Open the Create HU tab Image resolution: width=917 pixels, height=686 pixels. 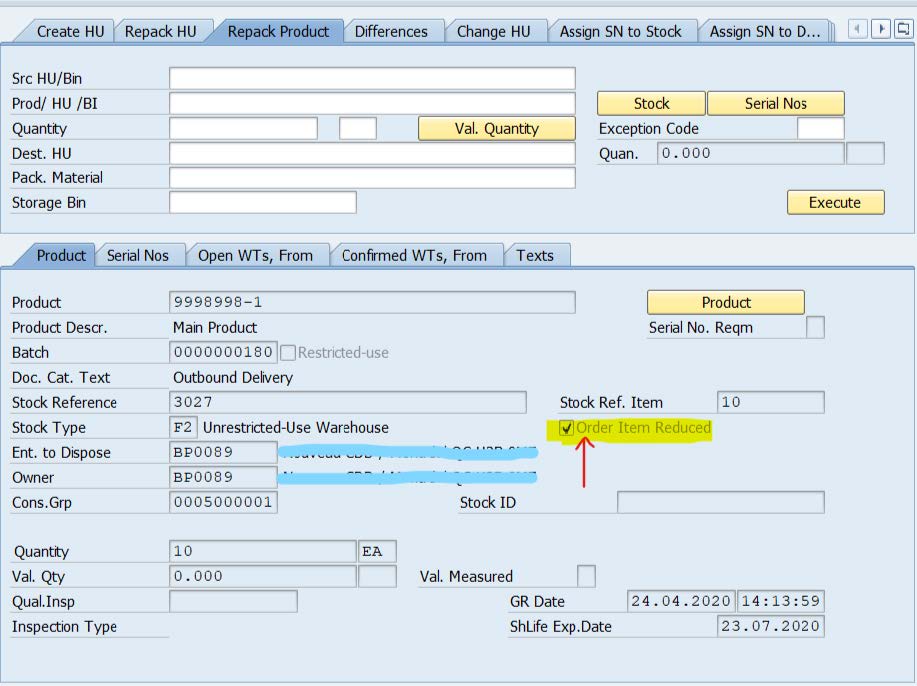click(72, 31)
